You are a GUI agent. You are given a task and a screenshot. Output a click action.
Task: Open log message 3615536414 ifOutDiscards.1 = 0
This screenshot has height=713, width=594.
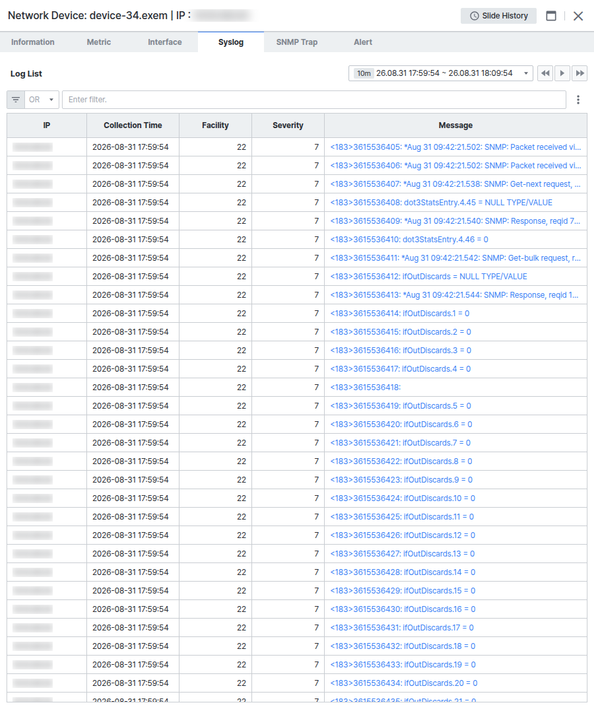click(x=400, y=314)
